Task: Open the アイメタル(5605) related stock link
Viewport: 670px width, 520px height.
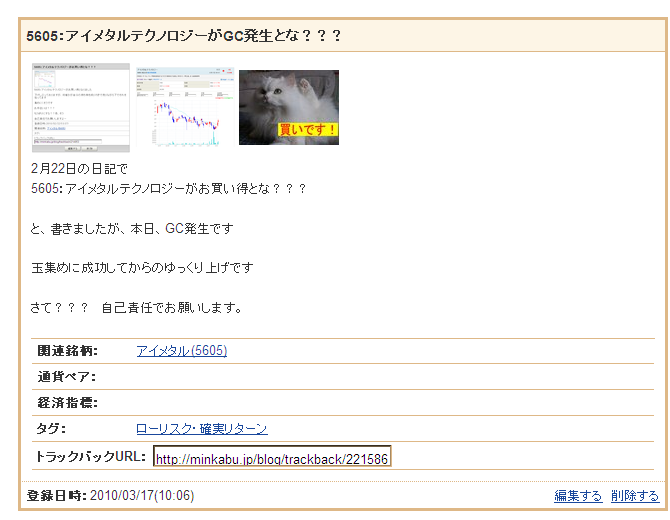Action: click(182, 351)
